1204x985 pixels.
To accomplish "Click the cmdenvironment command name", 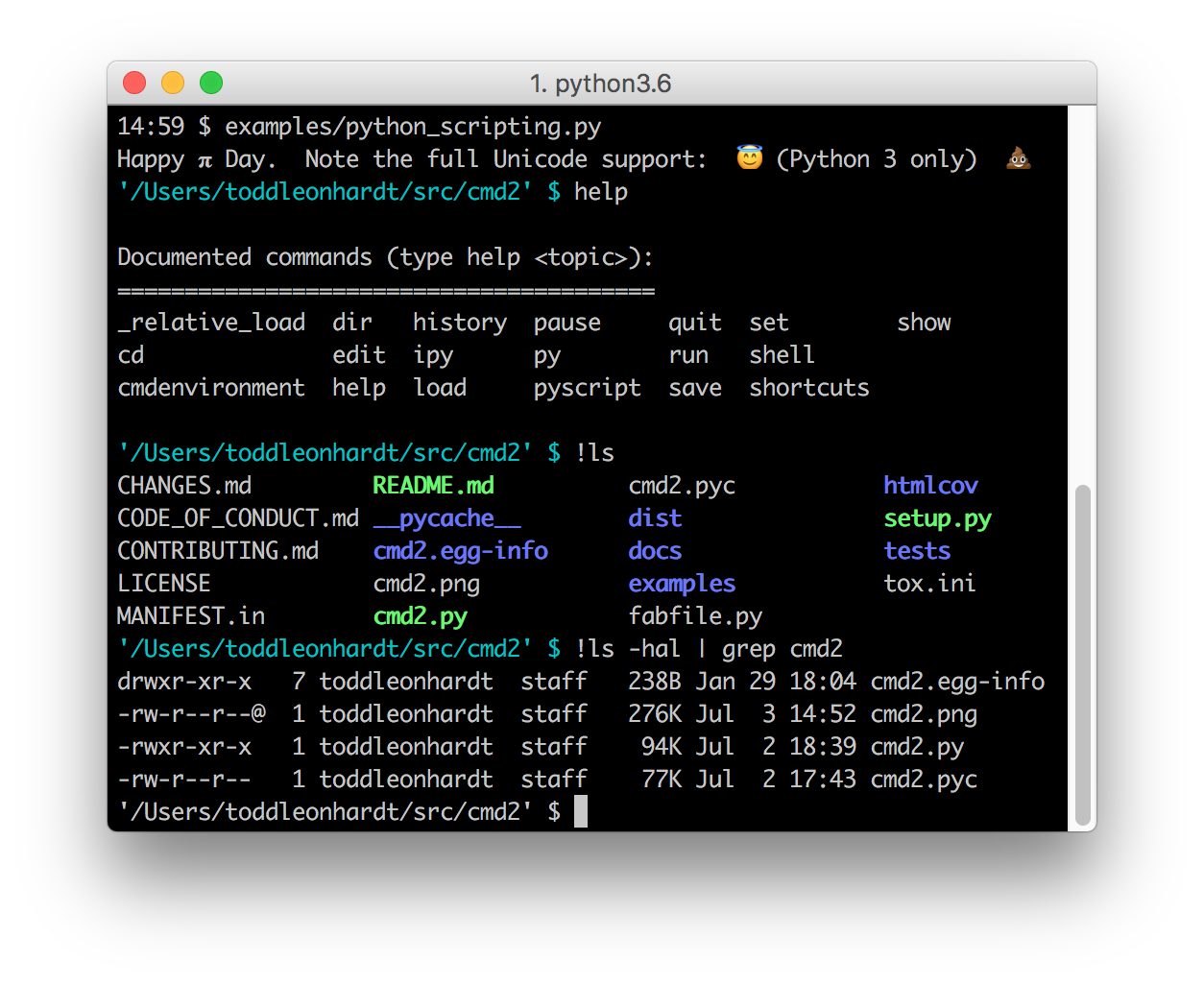I will [211, 388].
